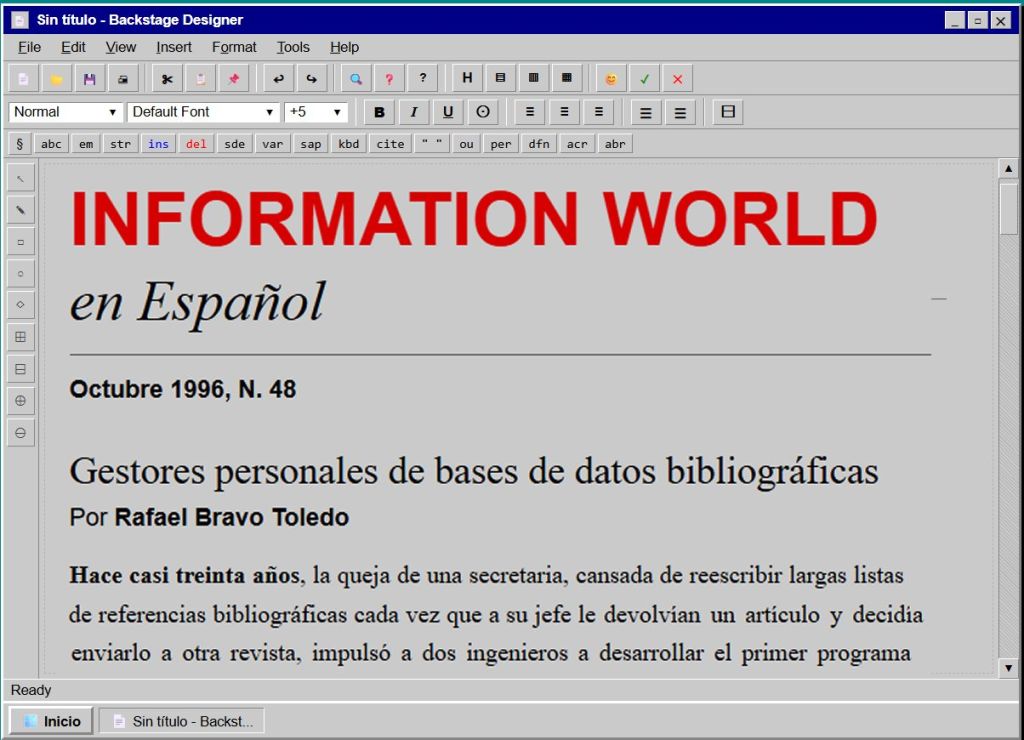The width and height of the screenshot is (1024, 740).
Task: Click the print icon in toolbar
Action: [x=123, y=79]
